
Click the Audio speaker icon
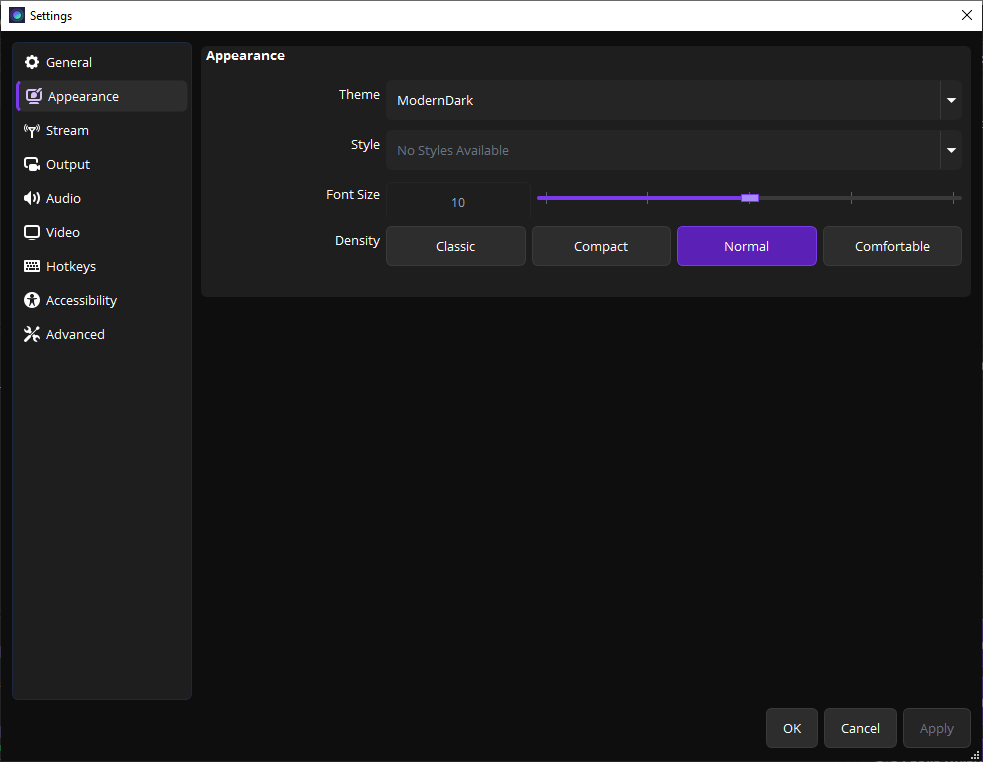click(31, 198)
